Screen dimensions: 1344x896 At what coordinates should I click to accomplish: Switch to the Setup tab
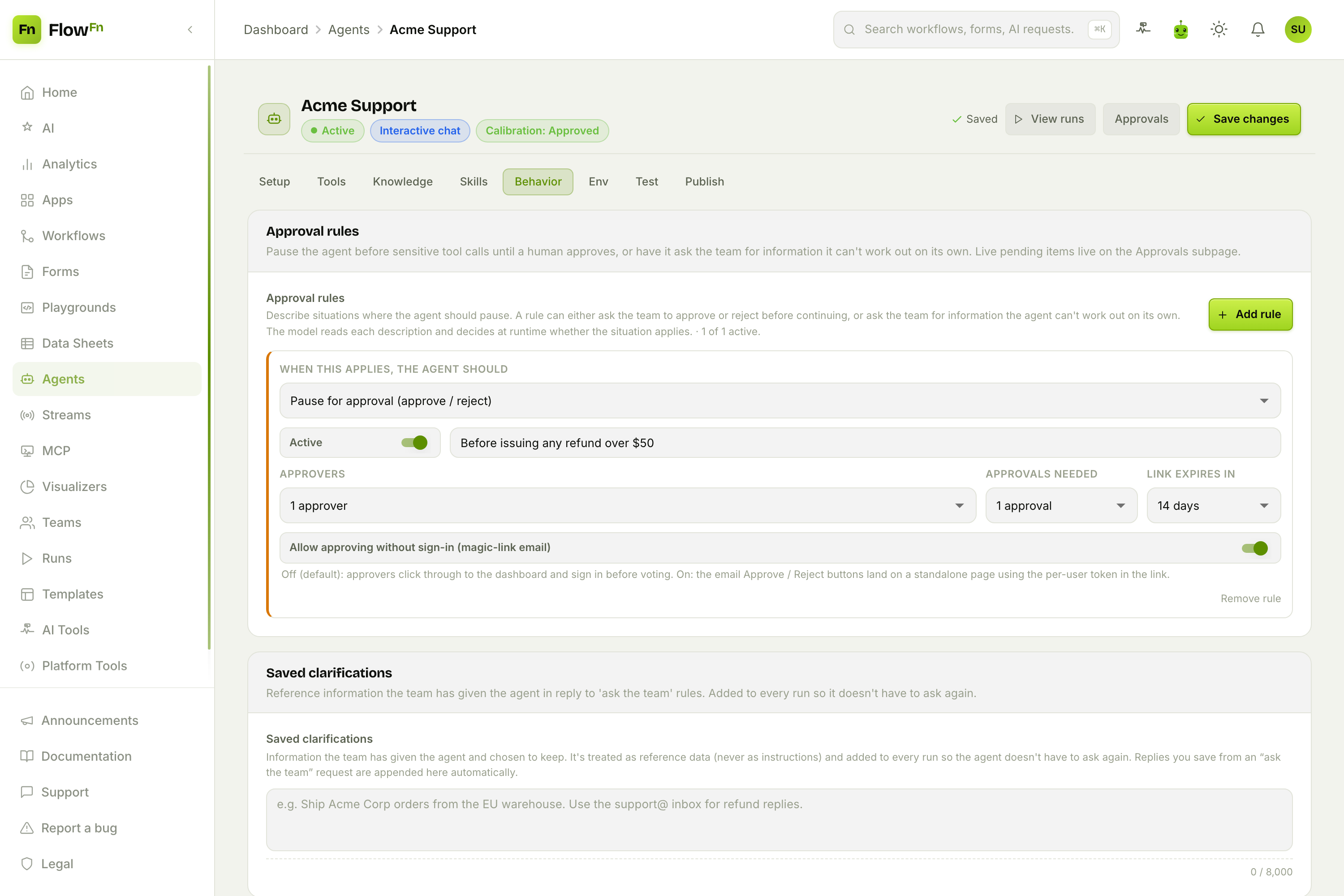pyautogui.click(x=274, y=182)
